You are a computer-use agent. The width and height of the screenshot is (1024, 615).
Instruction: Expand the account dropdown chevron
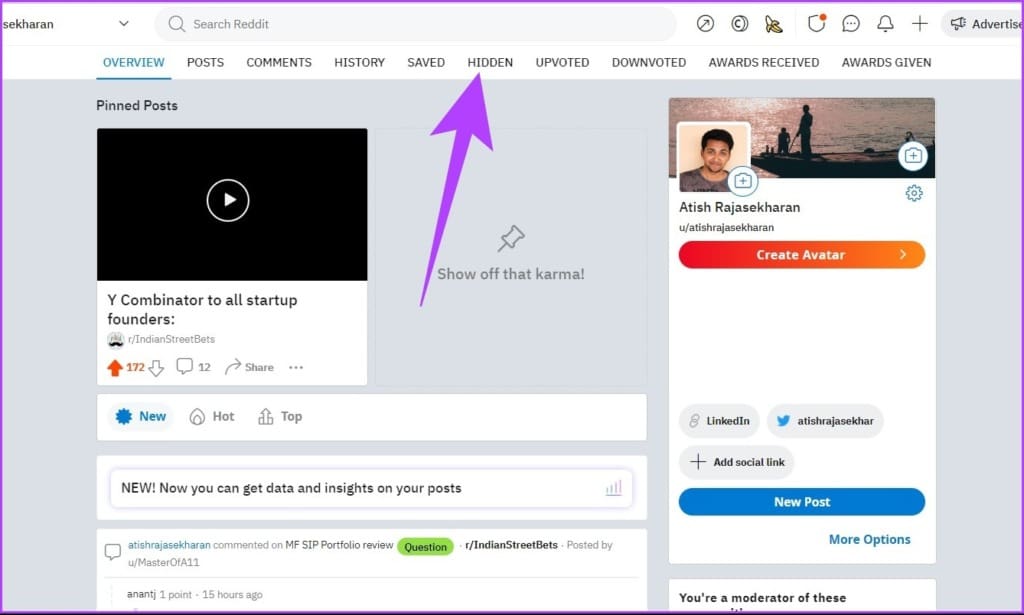[123, 24]
